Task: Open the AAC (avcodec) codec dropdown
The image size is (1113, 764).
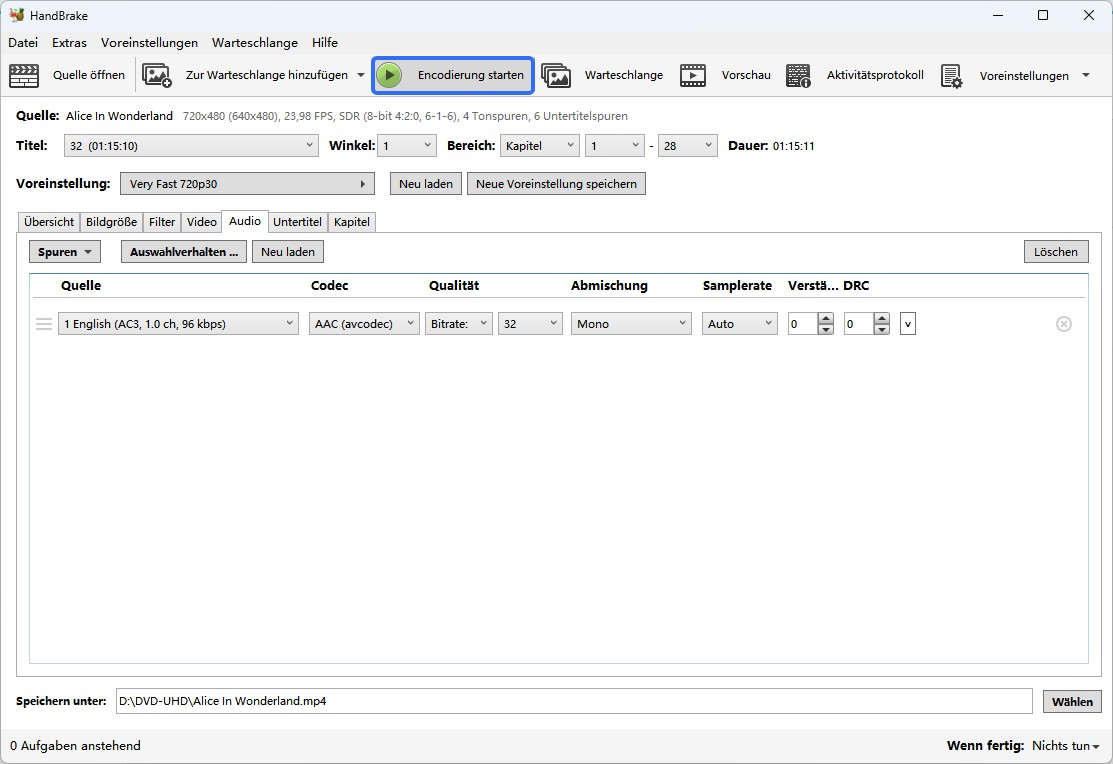Action: pos(364,324)
